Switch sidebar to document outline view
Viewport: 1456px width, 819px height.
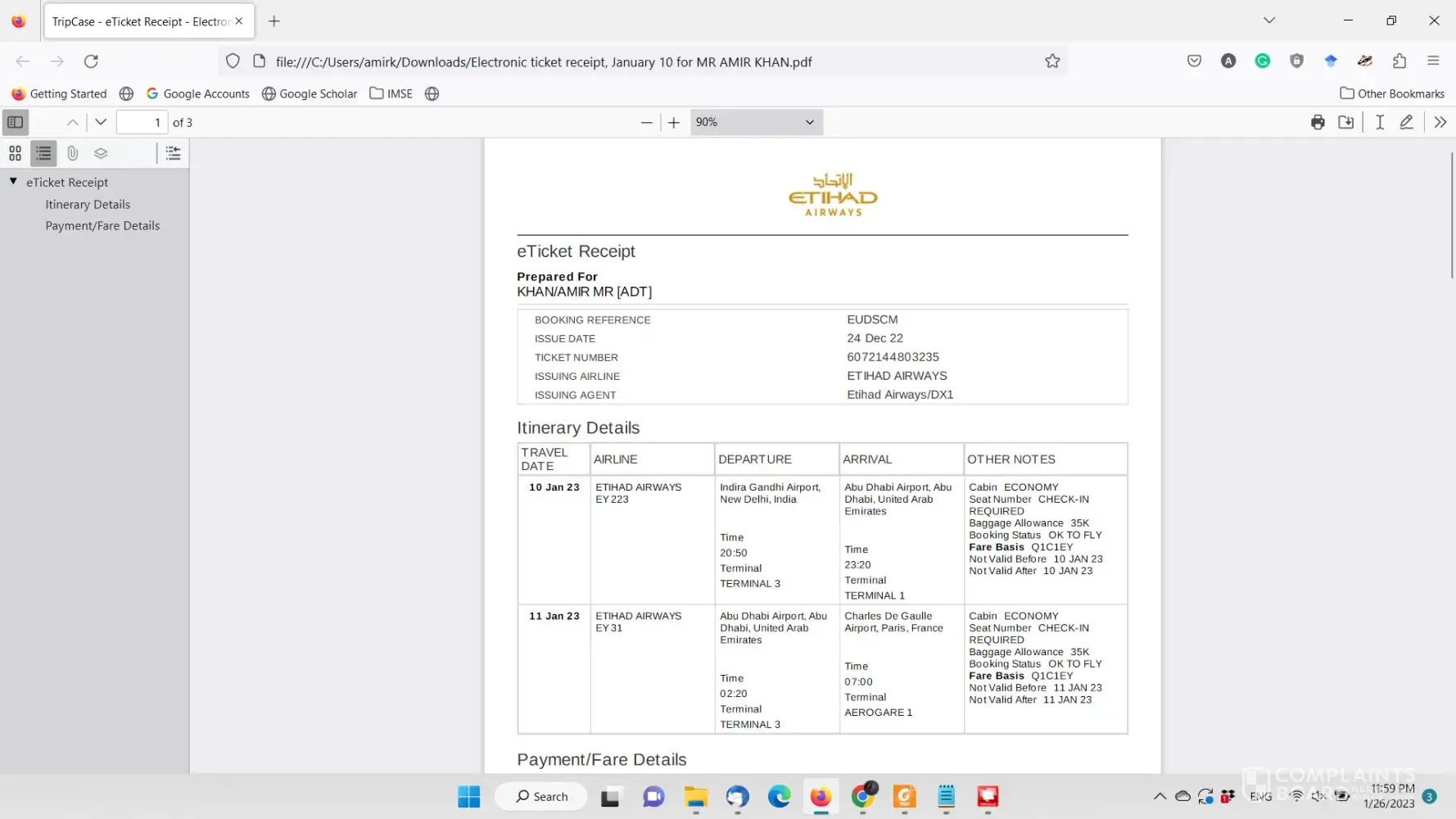point(43,153)
